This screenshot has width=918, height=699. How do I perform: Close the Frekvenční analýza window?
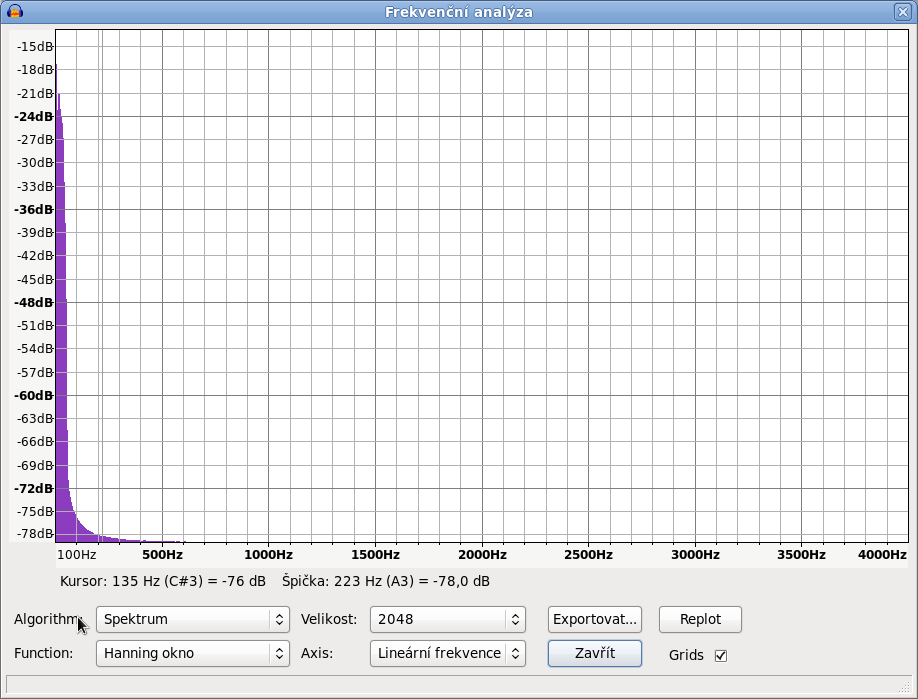coord(902,12)
